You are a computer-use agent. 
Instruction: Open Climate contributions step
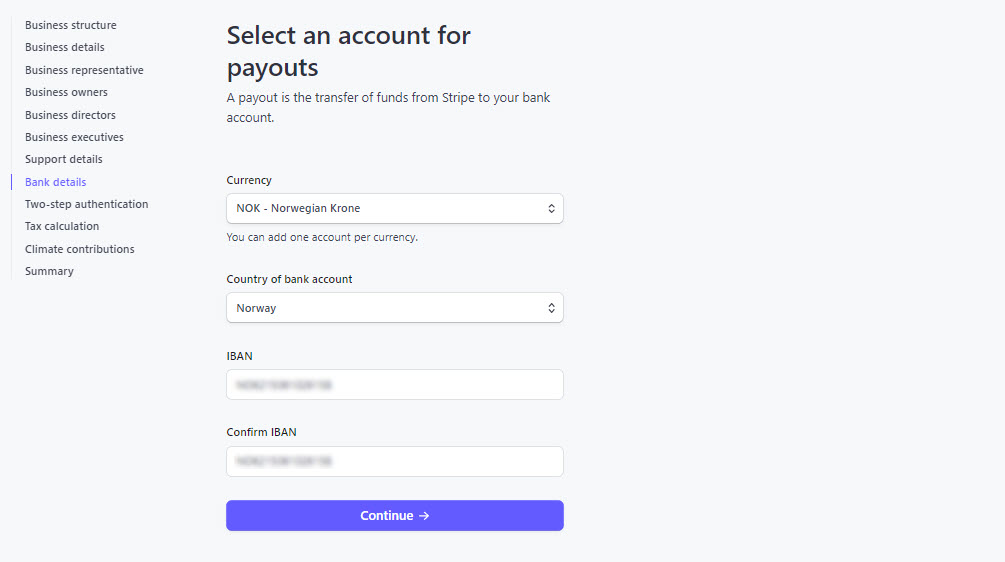click(x=79, y=249)
